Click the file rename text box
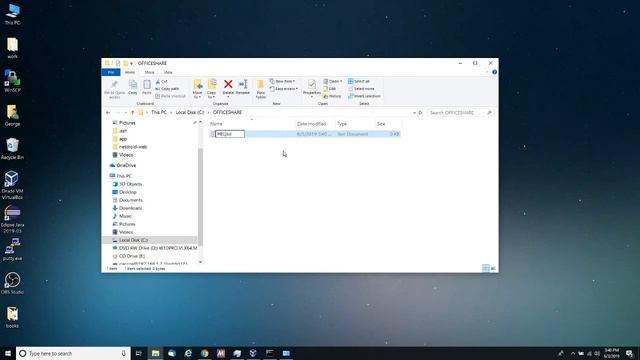The height and width of the screenshot is (360, 640). click(x=230, y=134)
